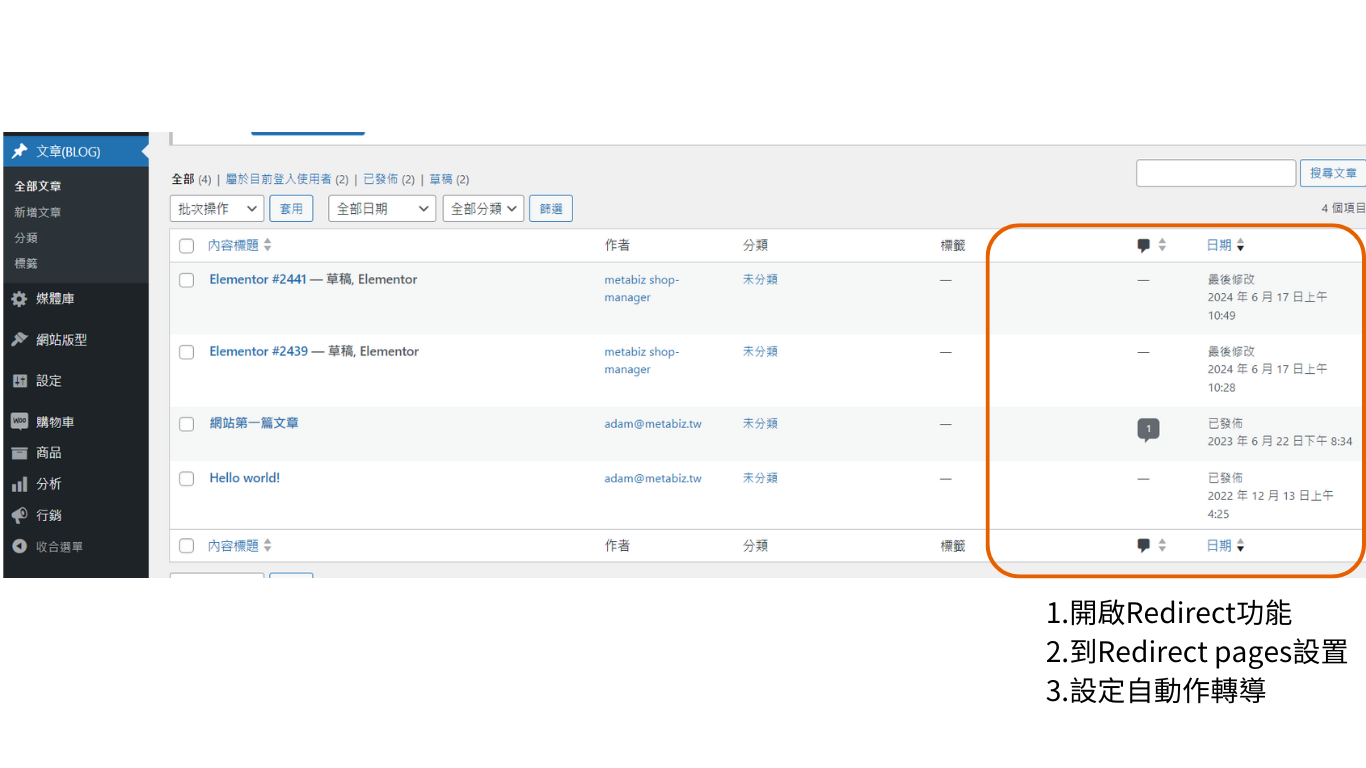The height and width of the screenshot is (768, 1366).
Task: Click the comment bubble showing 1 comment
Action: (x=1148, y=430)
